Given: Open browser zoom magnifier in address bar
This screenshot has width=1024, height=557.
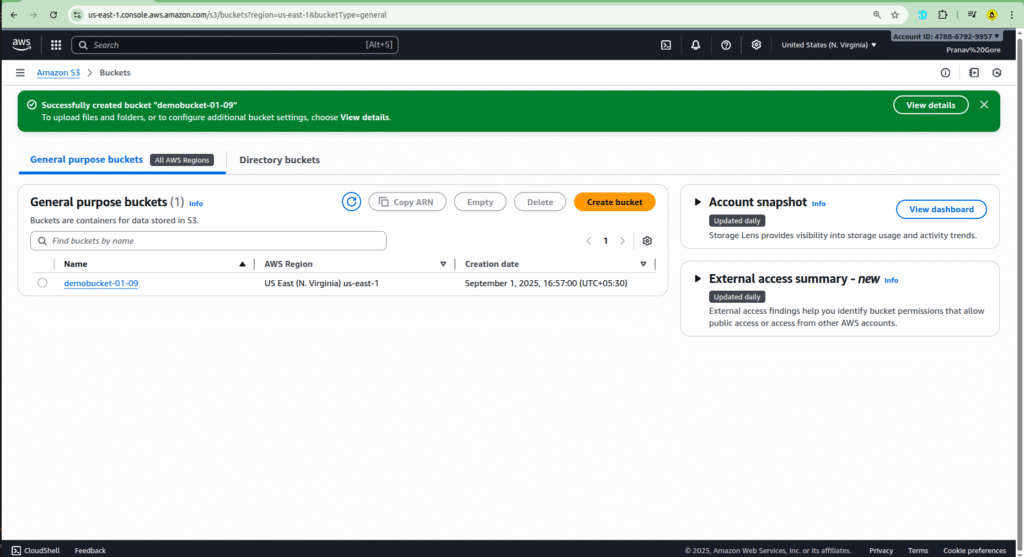Looking at the screenshot, I should [x=876, y=14].
